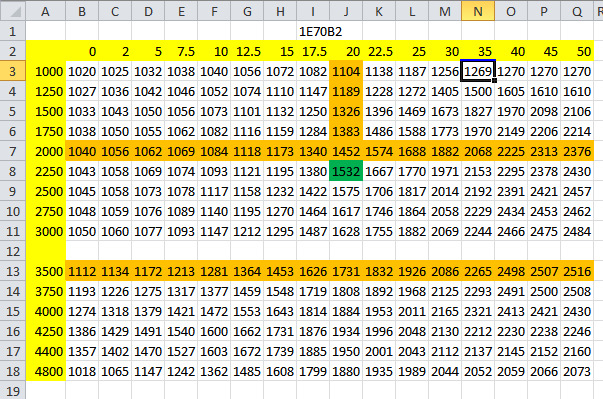Select row 19 header

tap(13, 391)
